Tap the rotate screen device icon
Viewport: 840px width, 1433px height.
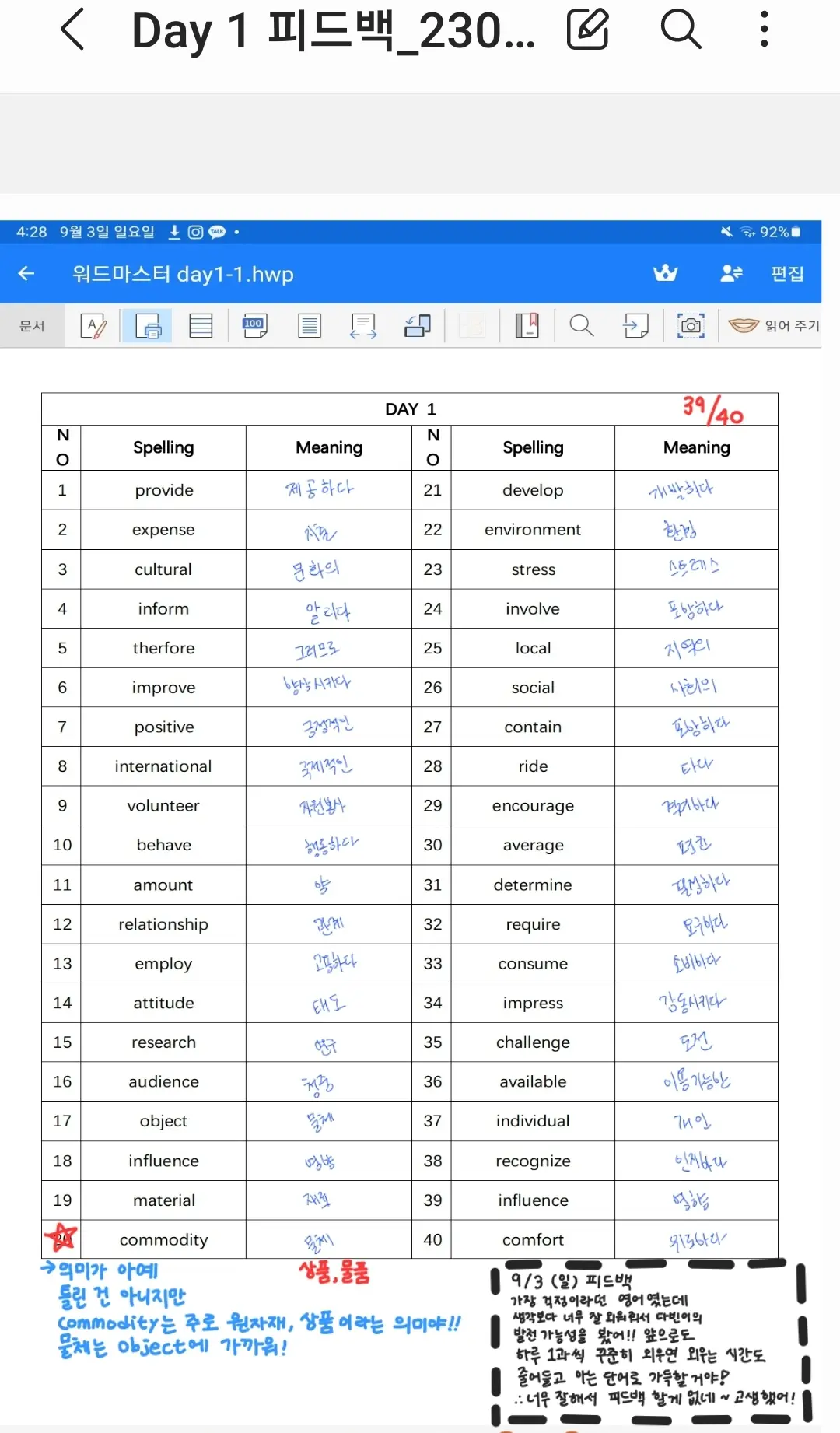pyautogui.click(x=418, y=326)
